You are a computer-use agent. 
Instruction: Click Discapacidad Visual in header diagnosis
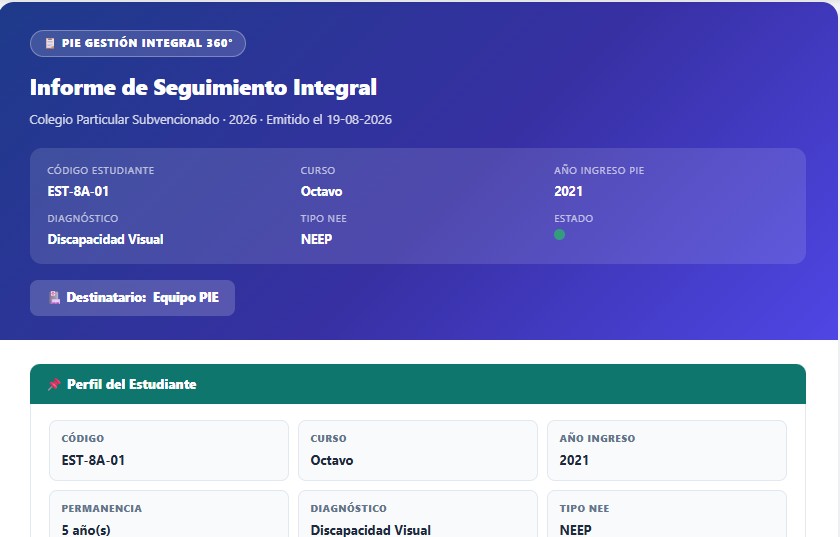coord(106,240)
